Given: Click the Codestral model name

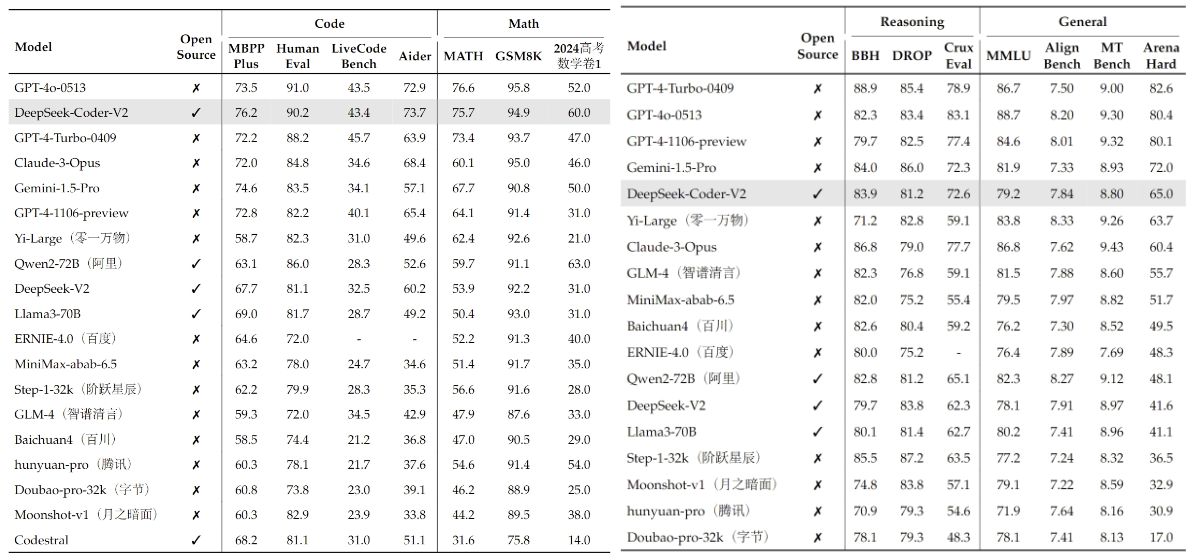Looking at the screenshot, I should (43, 540).
